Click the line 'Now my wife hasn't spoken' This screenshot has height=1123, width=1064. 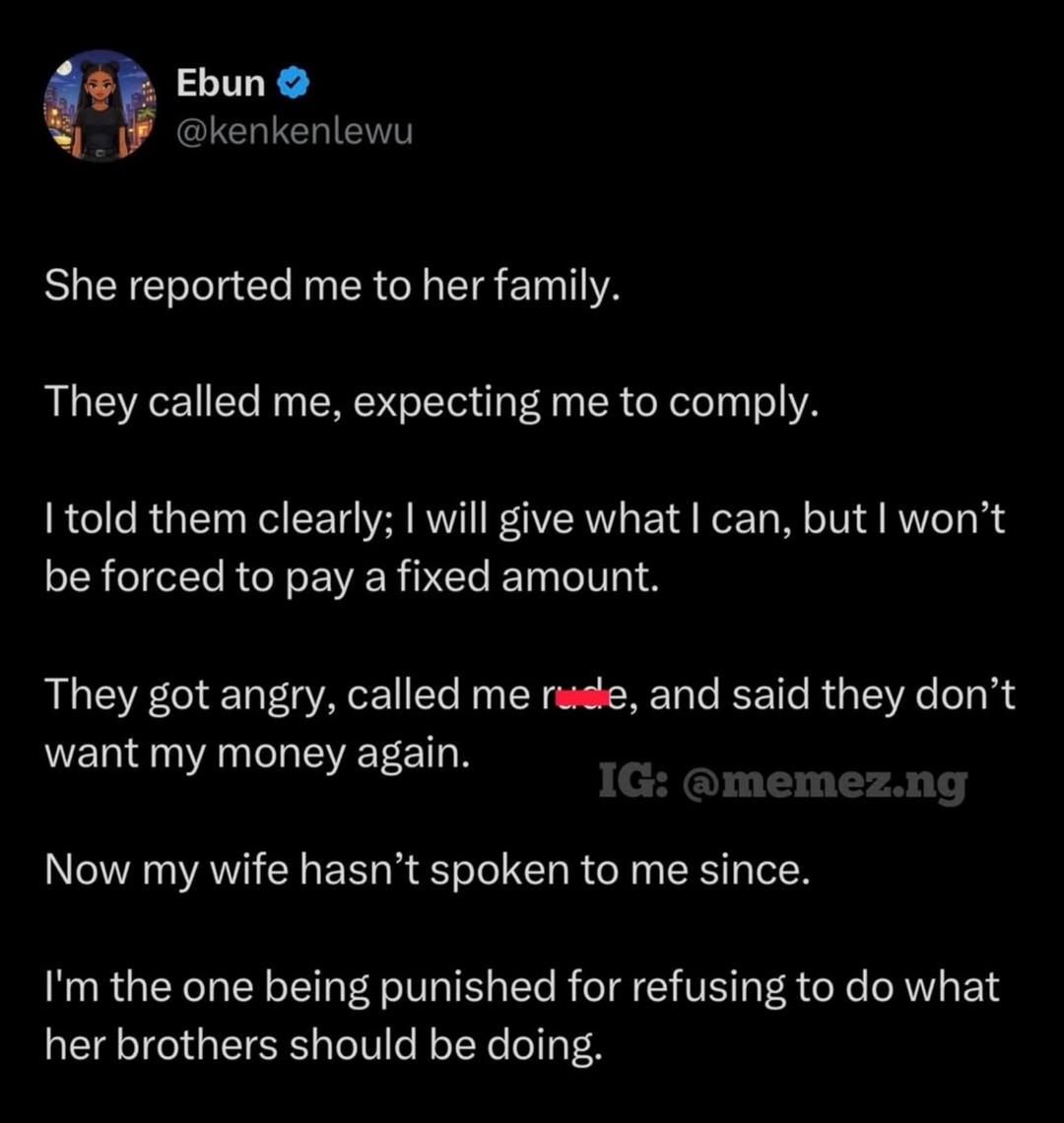pos(427,871)
